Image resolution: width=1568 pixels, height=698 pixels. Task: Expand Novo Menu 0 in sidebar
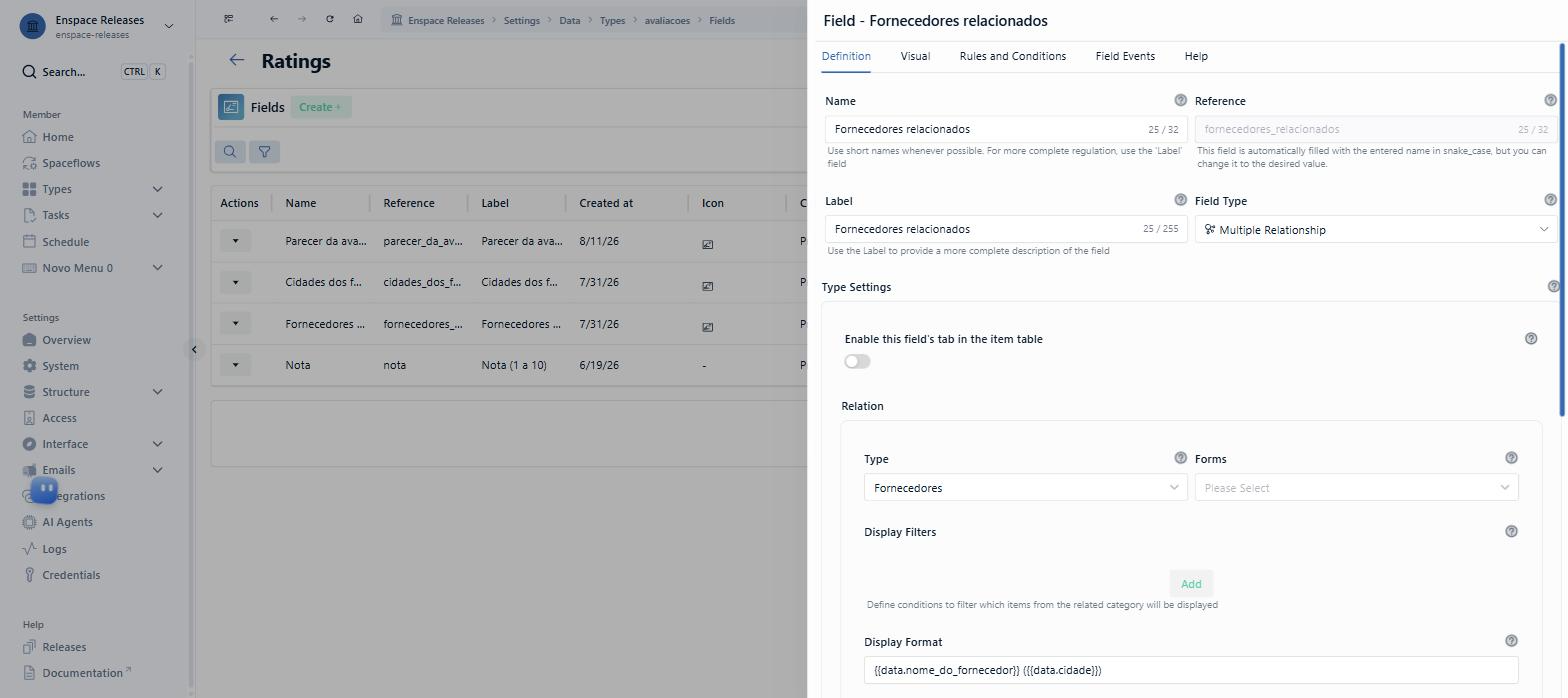click(x=157, y=268)
